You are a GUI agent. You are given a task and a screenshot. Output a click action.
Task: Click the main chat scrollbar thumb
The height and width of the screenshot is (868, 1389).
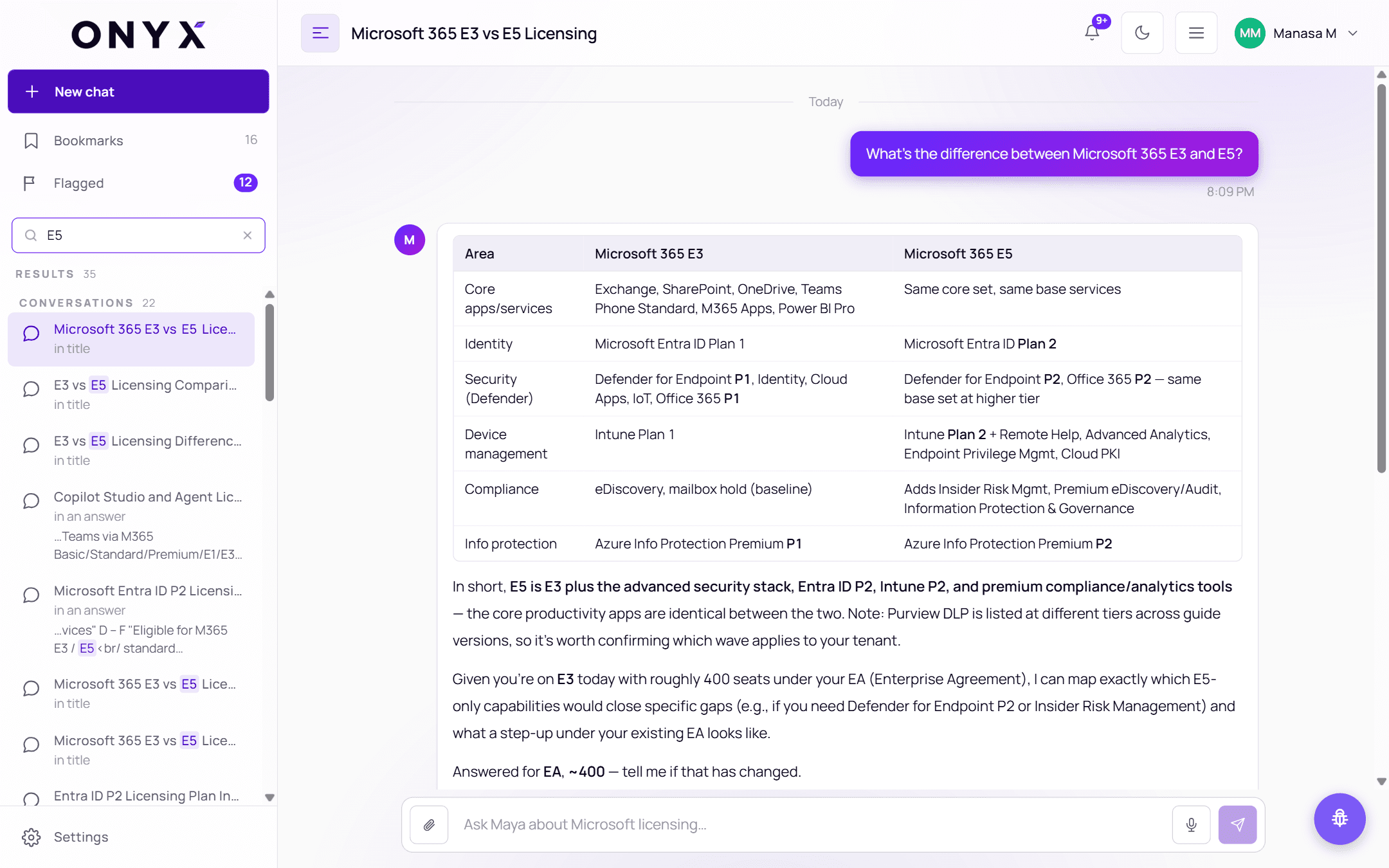point(1381,278)
